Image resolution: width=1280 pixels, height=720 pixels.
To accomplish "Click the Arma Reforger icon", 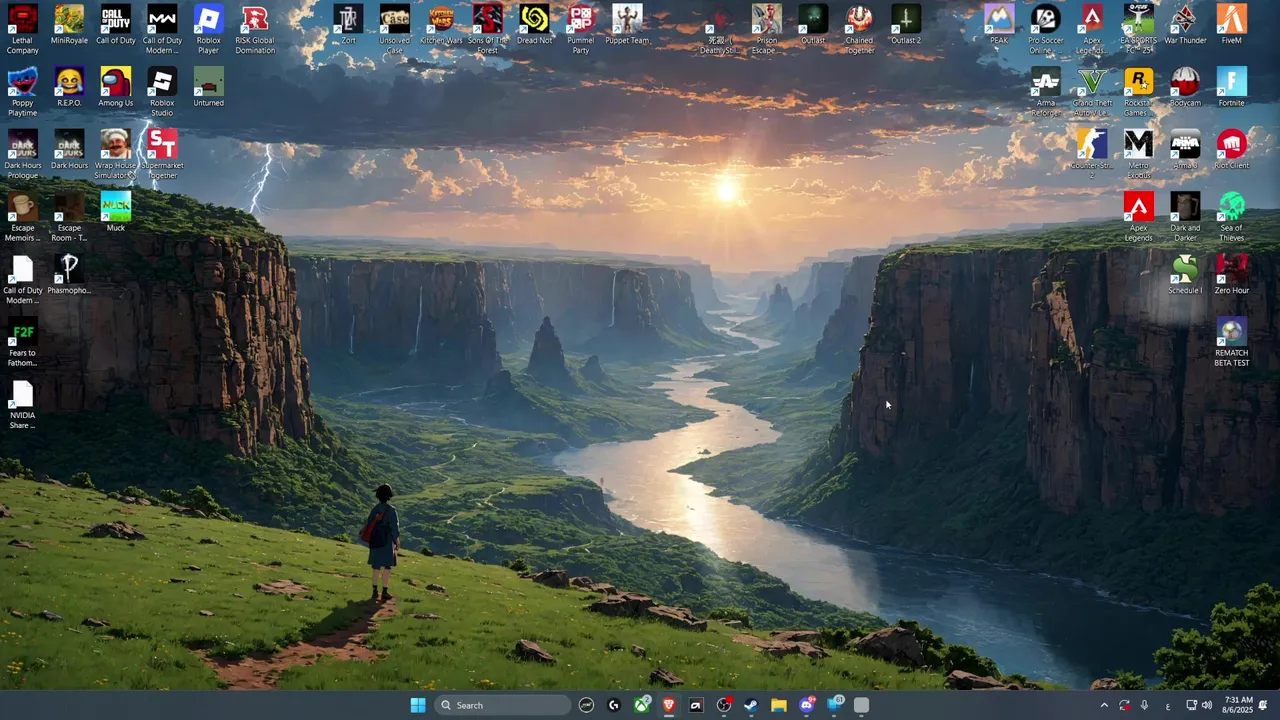I will click(1045, 91).
